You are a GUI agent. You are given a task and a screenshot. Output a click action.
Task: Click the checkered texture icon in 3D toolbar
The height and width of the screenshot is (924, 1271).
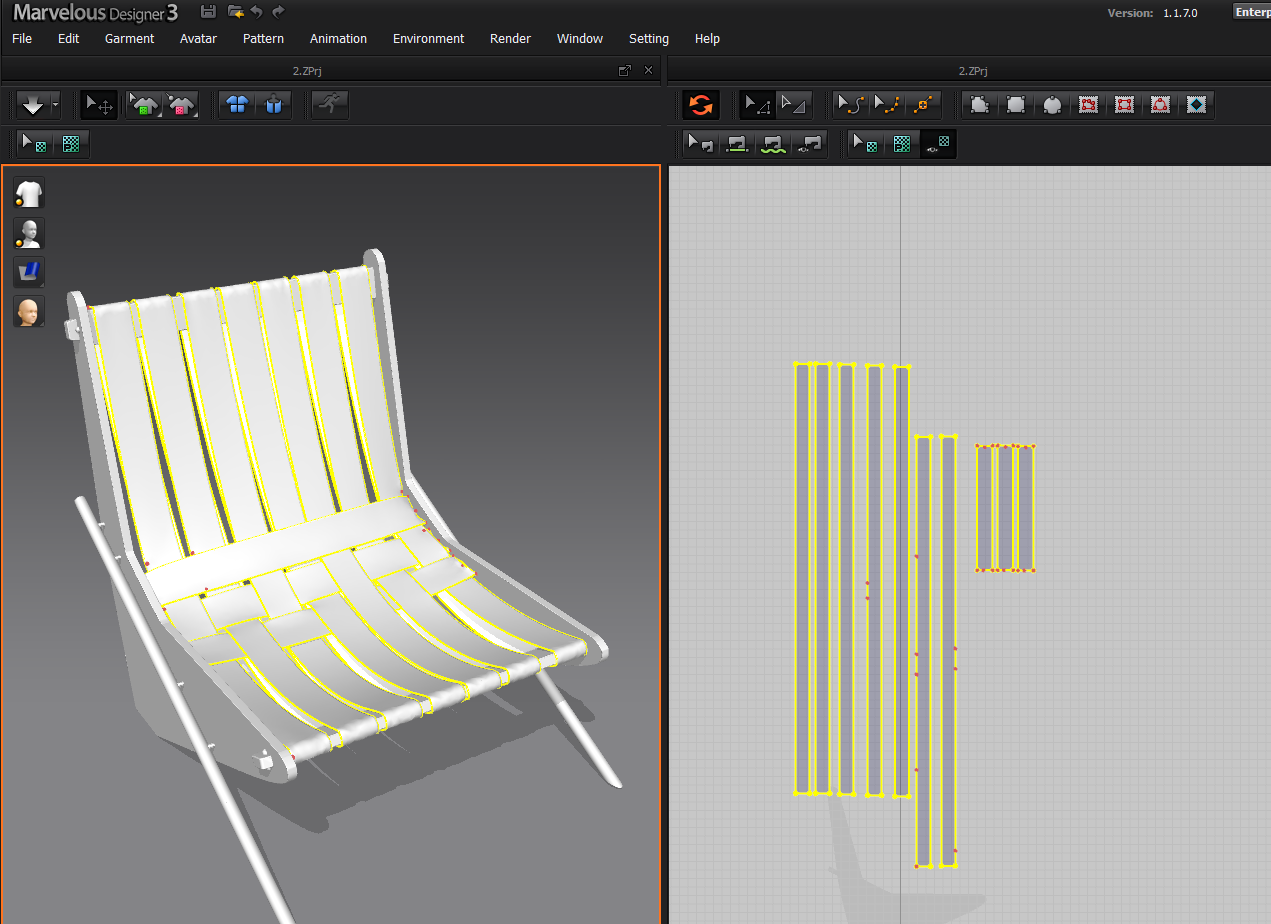tap(71, 144)
